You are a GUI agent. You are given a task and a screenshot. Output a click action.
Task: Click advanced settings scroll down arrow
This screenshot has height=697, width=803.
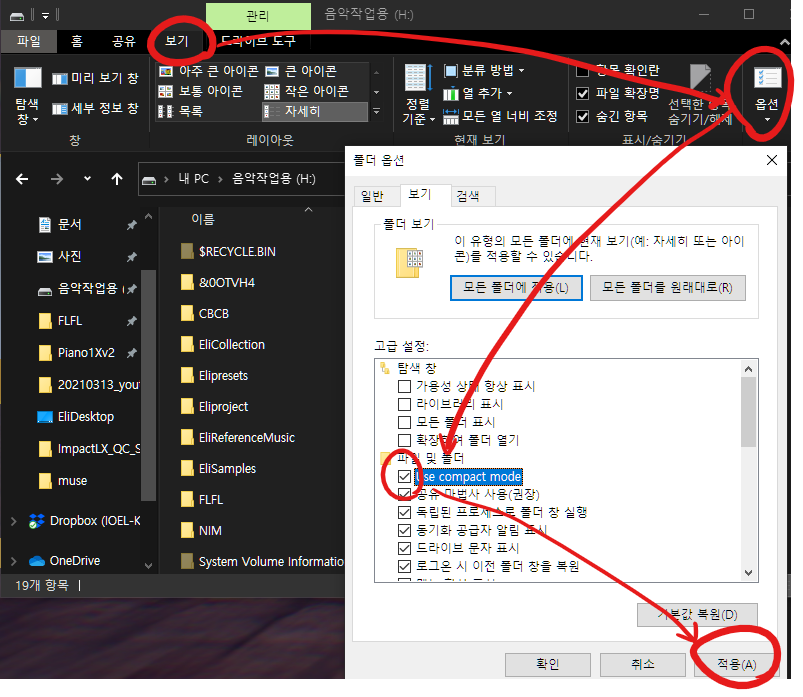point(748,573)
